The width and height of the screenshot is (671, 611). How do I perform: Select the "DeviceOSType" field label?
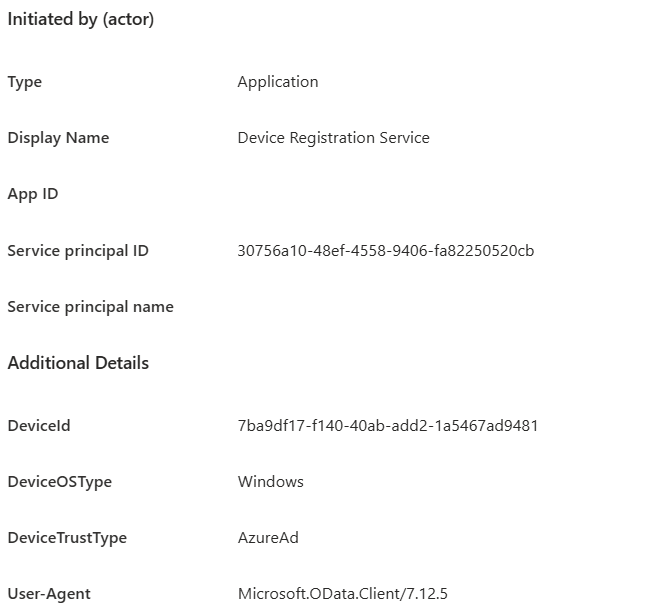tap(60, 482)
